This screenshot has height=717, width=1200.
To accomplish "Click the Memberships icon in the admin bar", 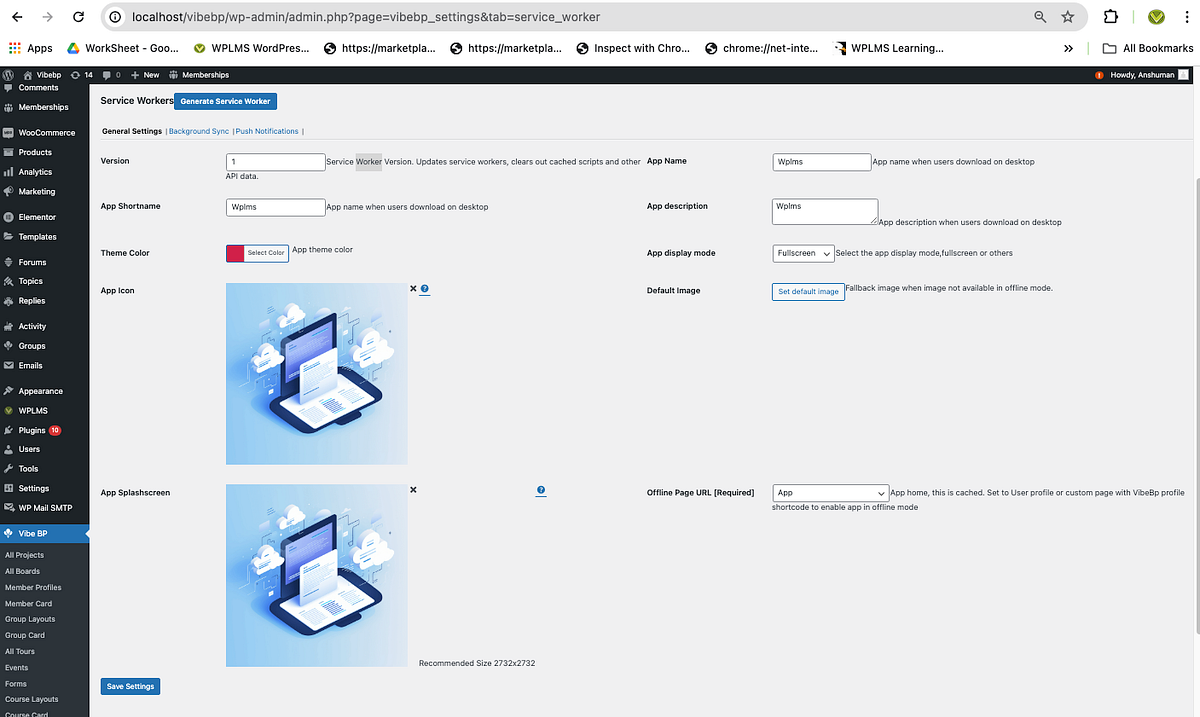I will (x=175, y=74).
